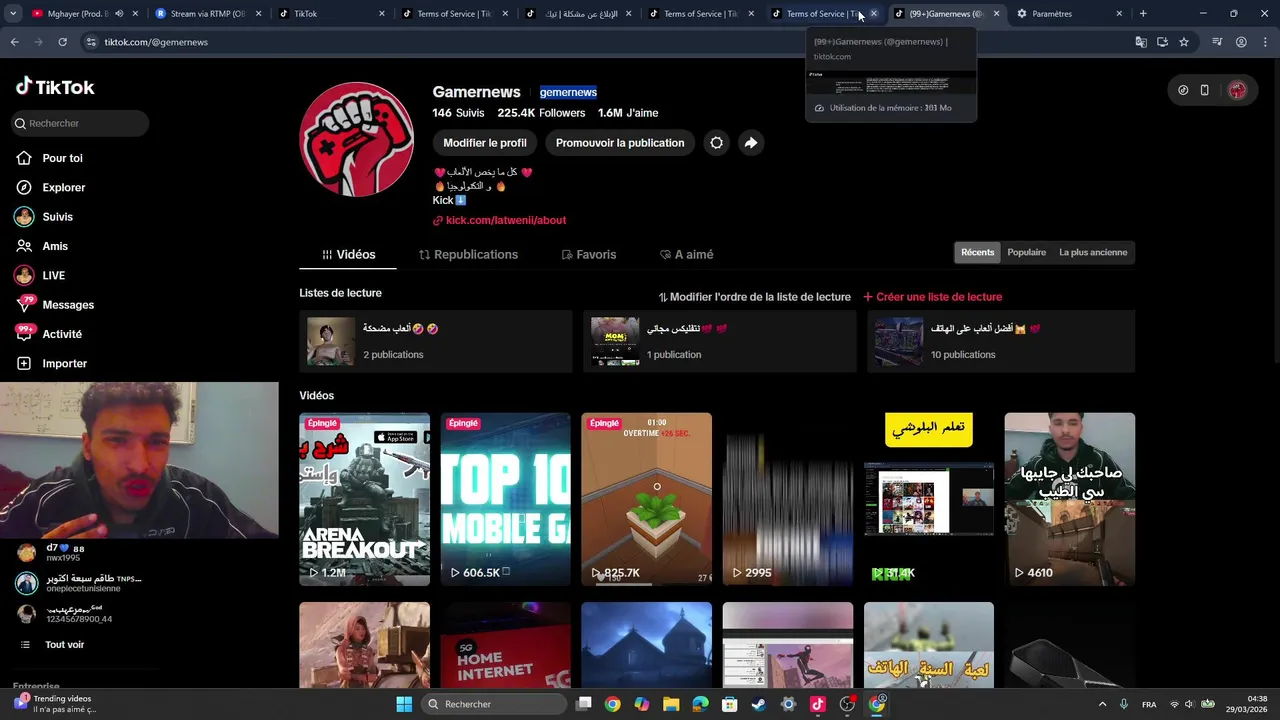This screenshot has width=1280, height=720.
Task: Click Promouvoir la publication button
Action: coord(620,143)
